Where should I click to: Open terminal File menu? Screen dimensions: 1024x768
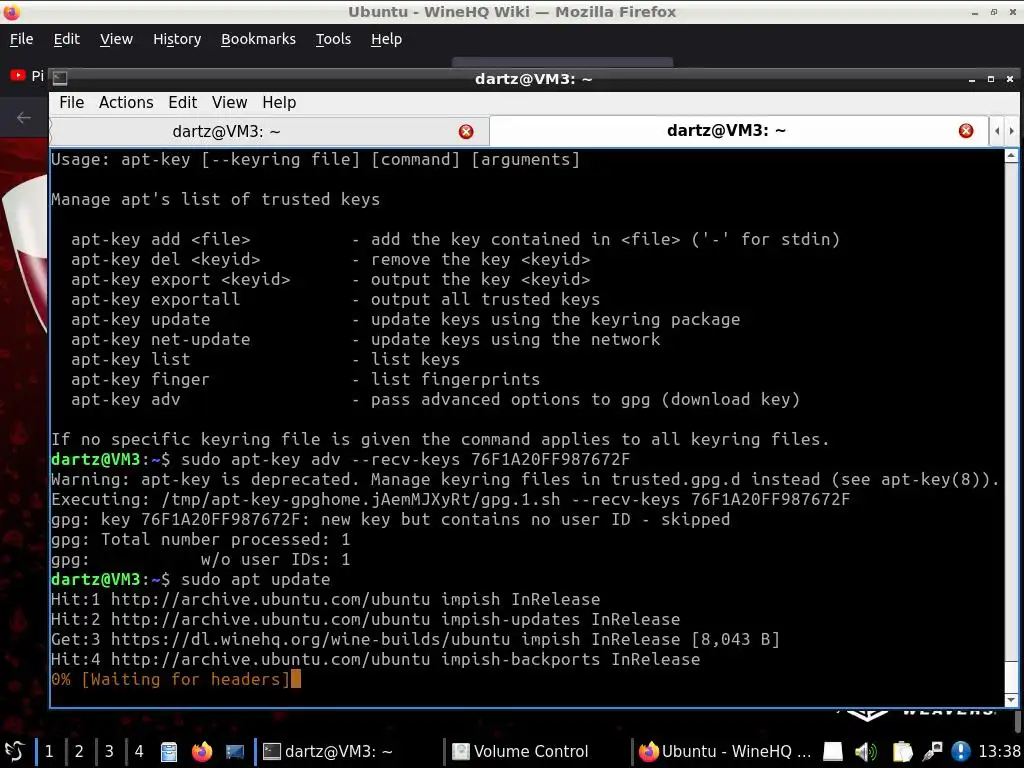[72, 103]
